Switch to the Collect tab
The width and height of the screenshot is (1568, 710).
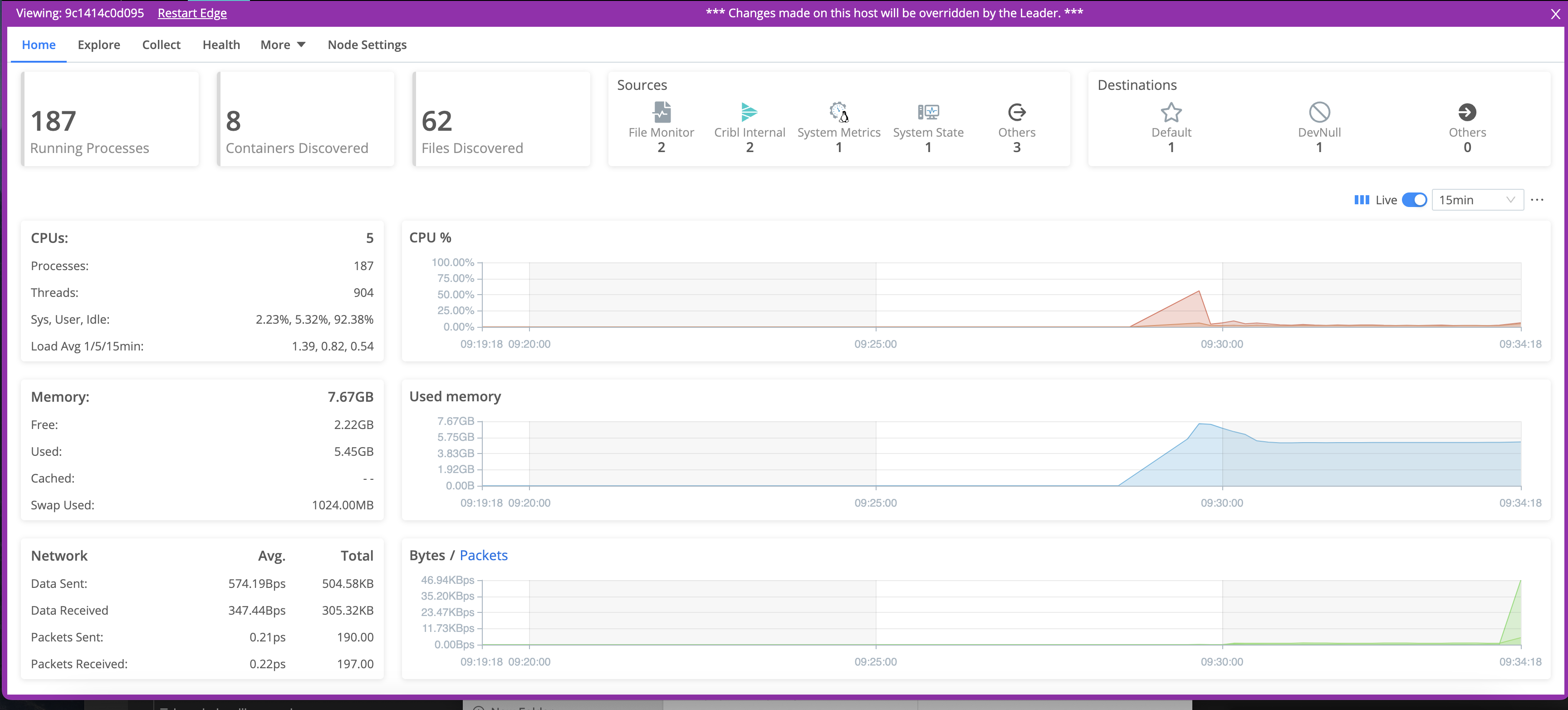pyautogui.click(x=162, y=44)
